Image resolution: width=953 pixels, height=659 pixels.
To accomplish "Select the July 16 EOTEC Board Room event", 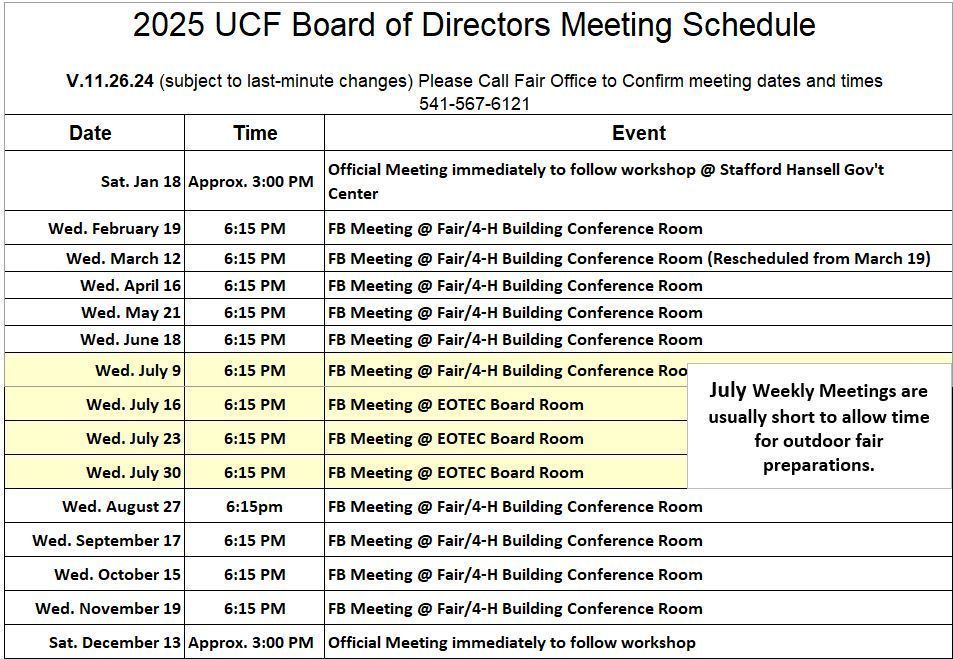I will tap(456, 404).
